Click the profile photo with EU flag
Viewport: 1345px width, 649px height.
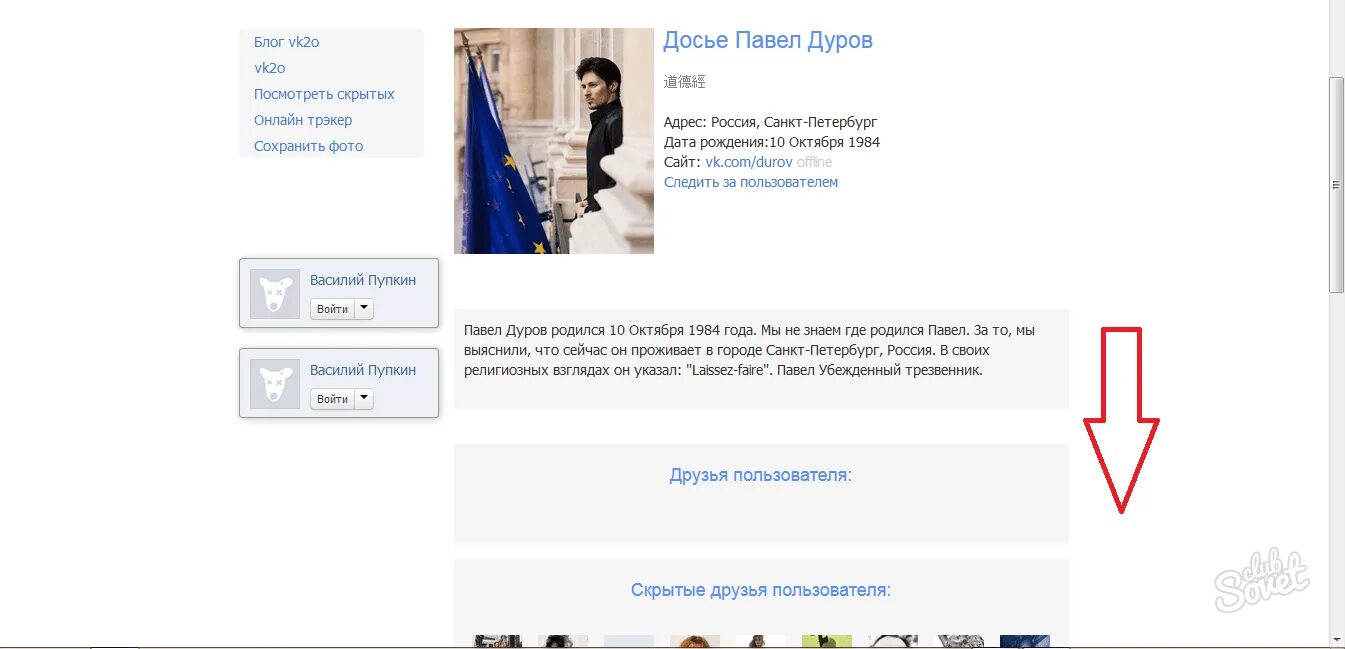pyautogui.click(x=554, y=141)
